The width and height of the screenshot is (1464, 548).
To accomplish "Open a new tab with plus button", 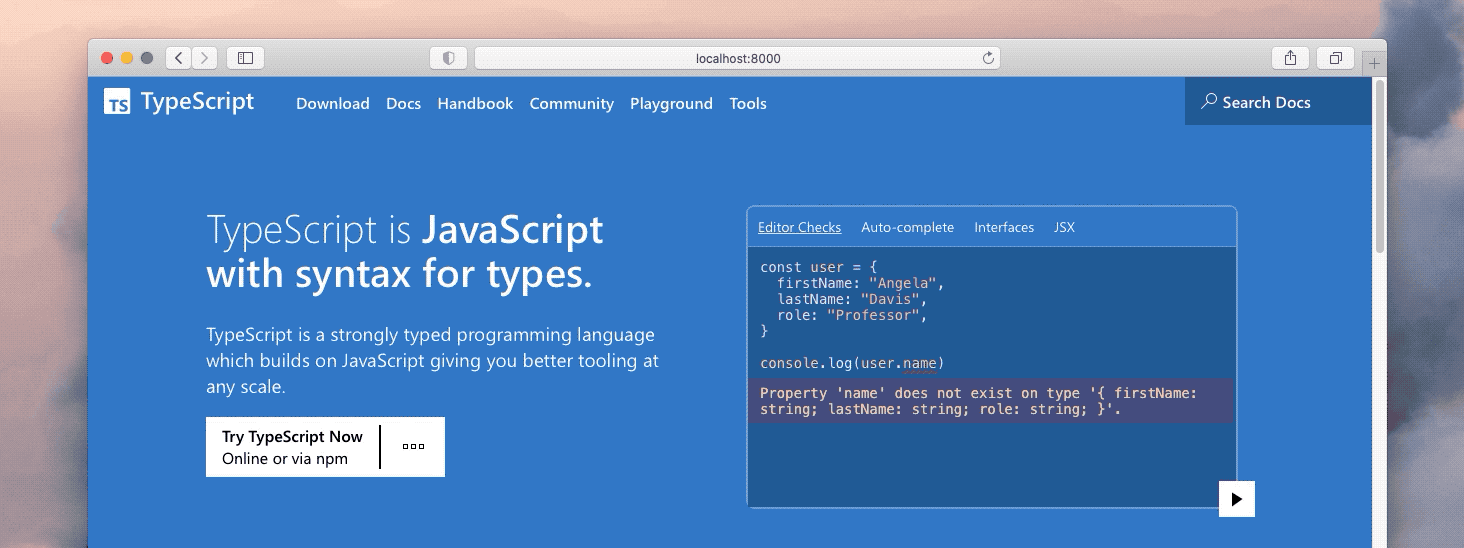I will pos(1375,63).
